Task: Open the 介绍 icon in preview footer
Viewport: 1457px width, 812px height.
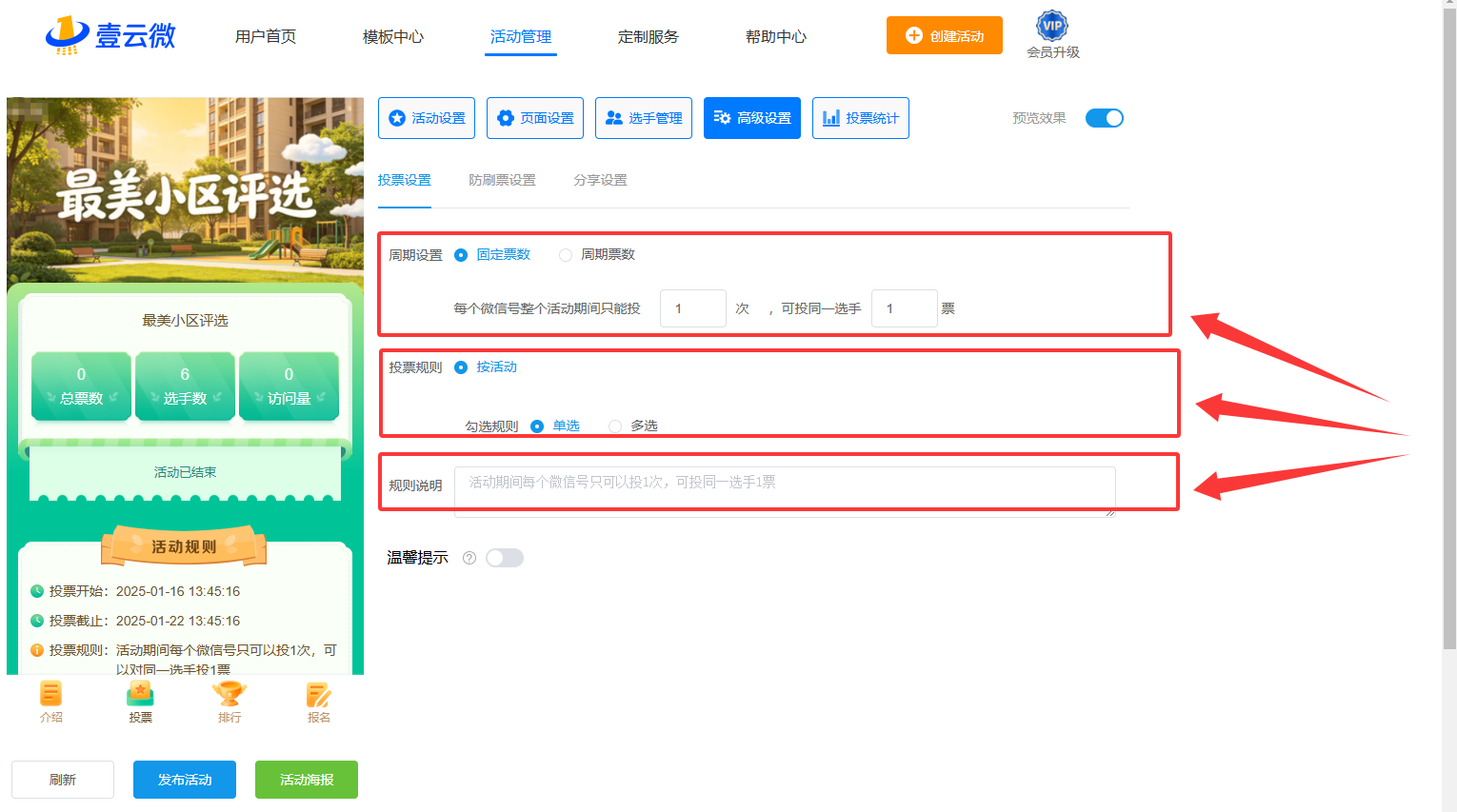Action: [51, 694]
